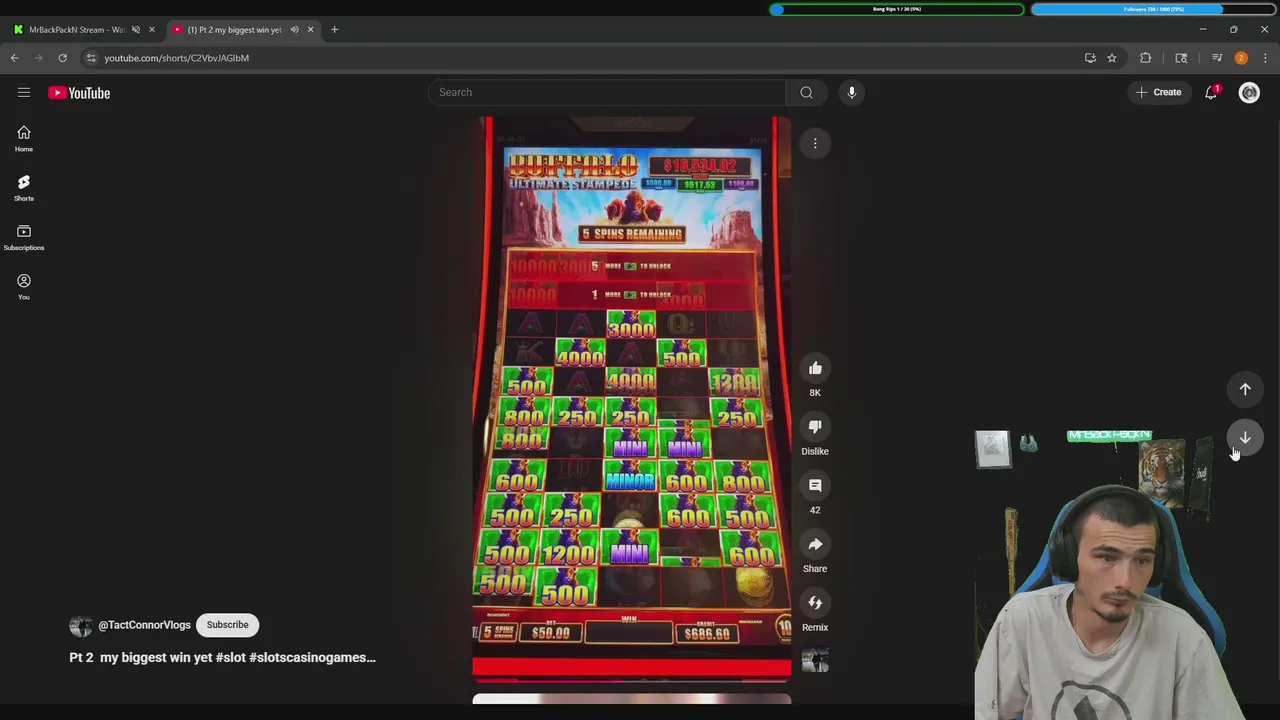Open the YouTube account avatar menu
Image resolution: width=1280 pixels, height=720 pixels.
(x=1249, y=92)
